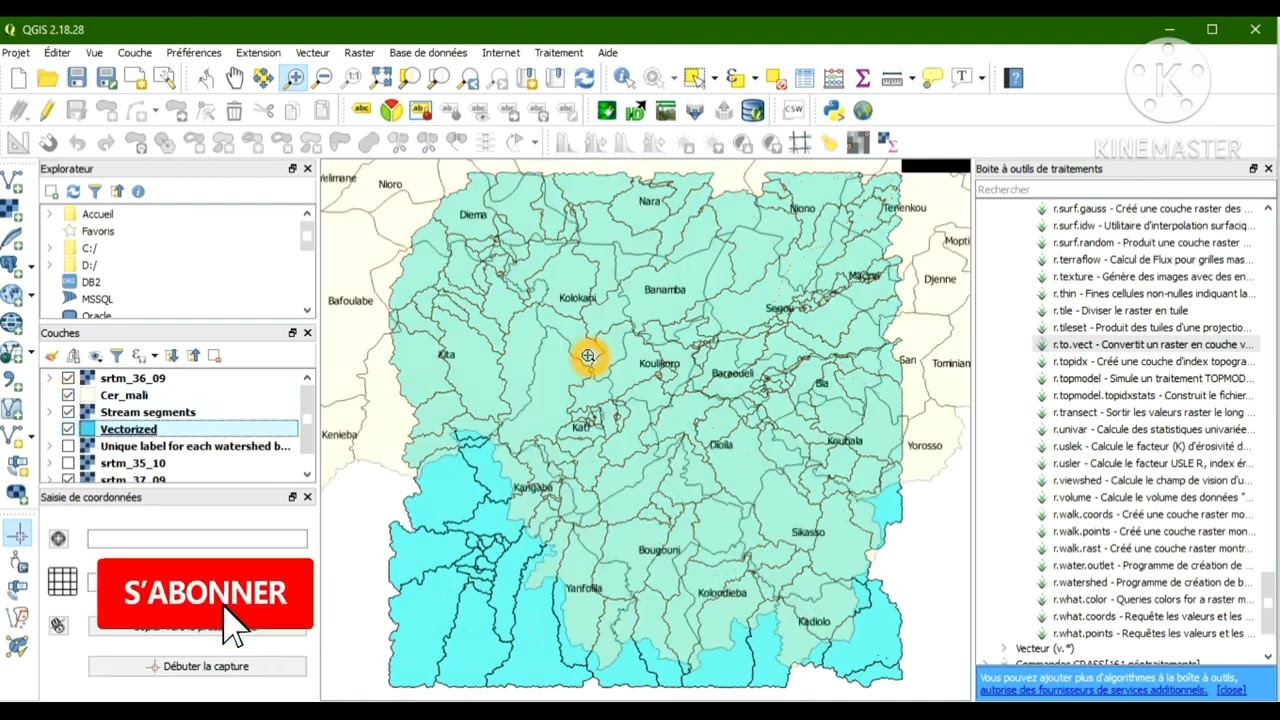
Task: Expand the D:/ drive in Explorateur
Action: (x=50, y=265)
